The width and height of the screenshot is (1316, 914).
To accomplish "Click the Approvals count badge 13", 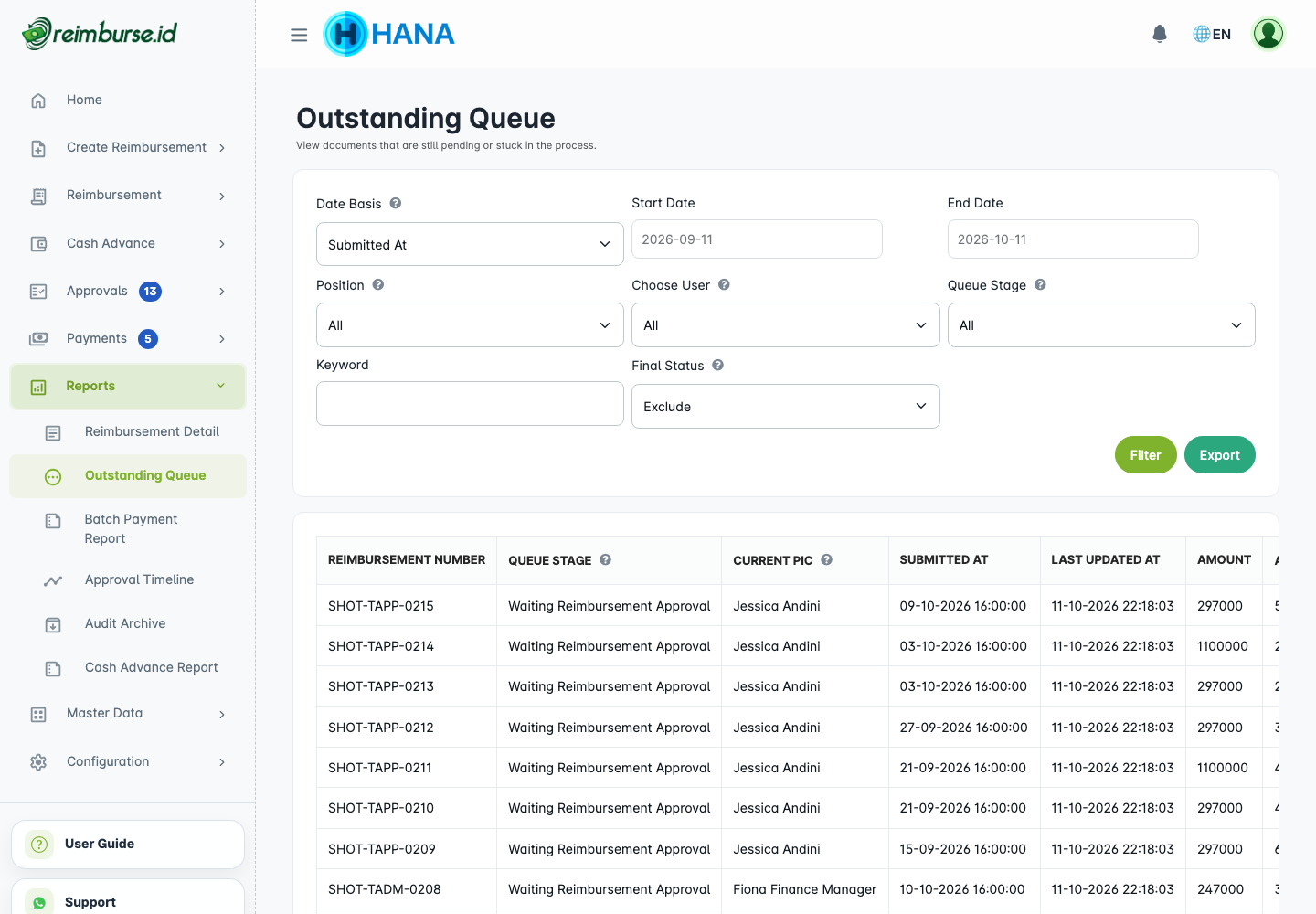I will click(150, 292).
